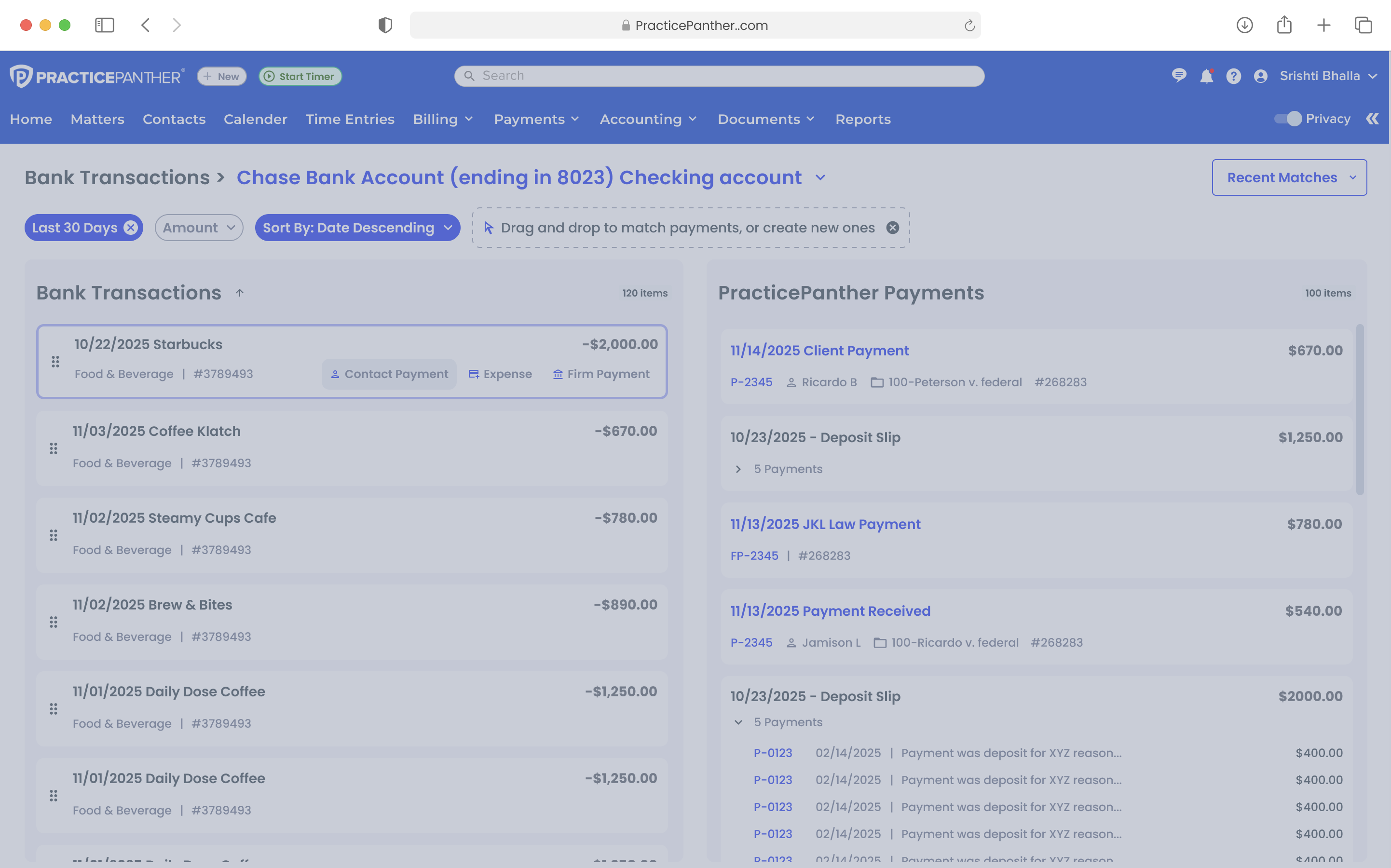The height and width of the screenshot is (868, 1391).
Task: Remove the Last 30 Days filter chip
Action: click(x=129, y=227)
